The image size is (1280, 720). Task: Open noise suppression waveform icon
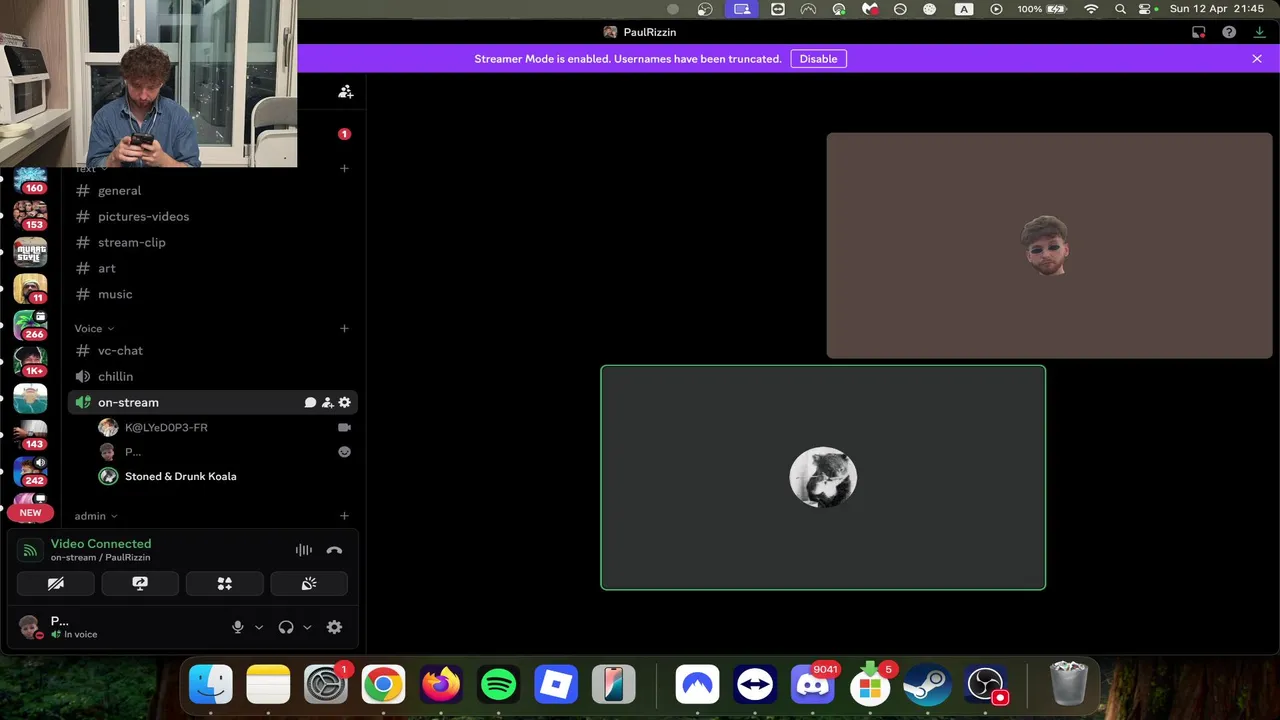304,550
